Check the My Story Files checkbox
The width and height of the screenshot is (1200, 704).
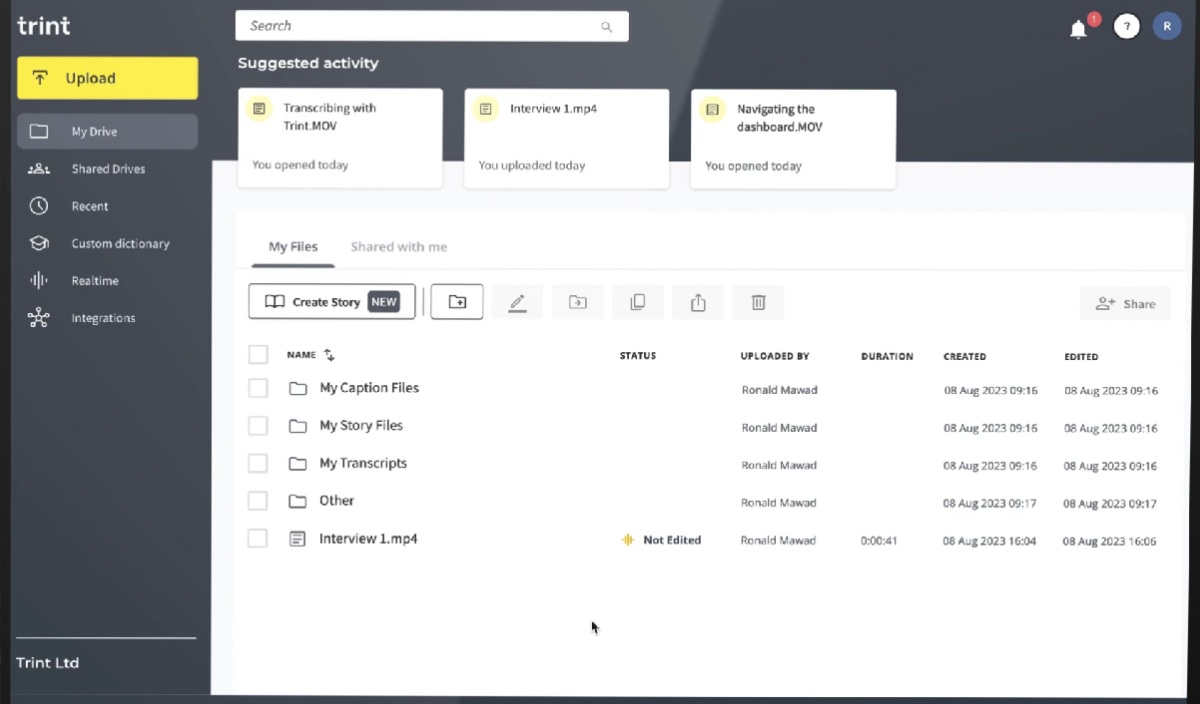pyautogui.click(x=258, y=426)
